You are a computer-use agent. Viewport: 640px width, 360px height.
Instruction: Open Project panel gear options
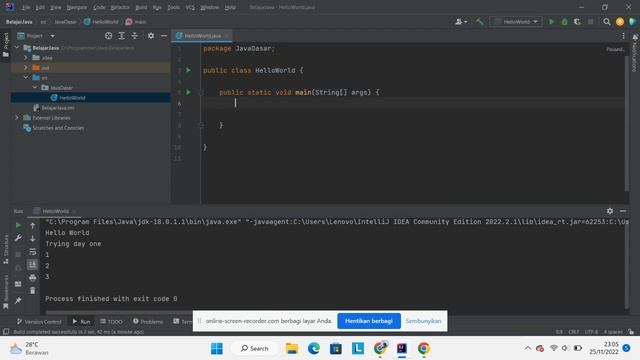pyautogui.click(x=151, y=36)
